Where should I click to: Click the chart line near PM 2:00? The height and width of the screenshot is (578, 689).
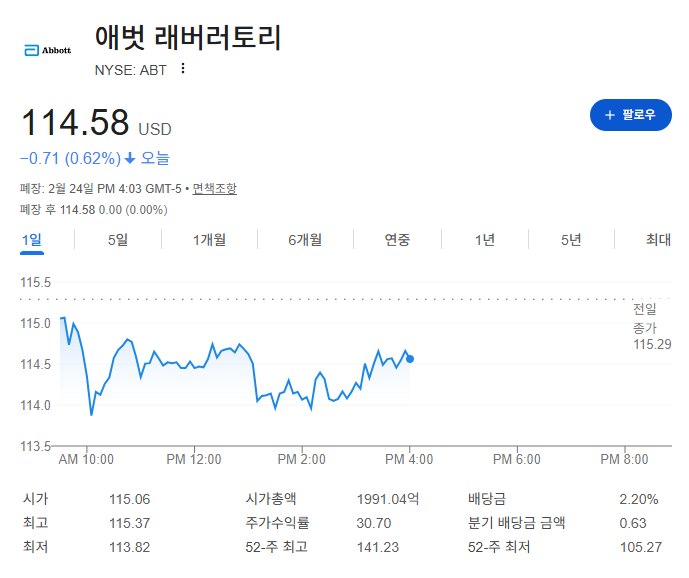pos(302,398)
